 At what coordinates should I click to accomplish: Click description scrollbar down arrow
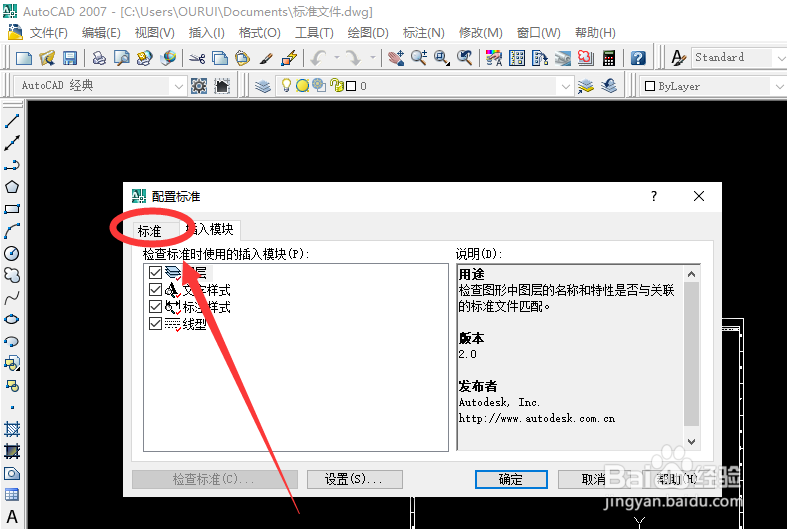691,442
